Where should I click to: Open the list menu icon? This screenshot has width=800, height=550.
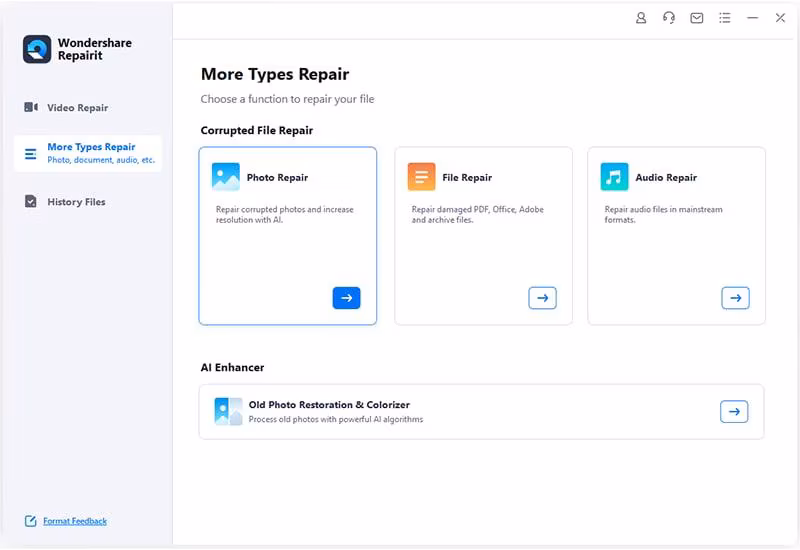click(724, 18)
